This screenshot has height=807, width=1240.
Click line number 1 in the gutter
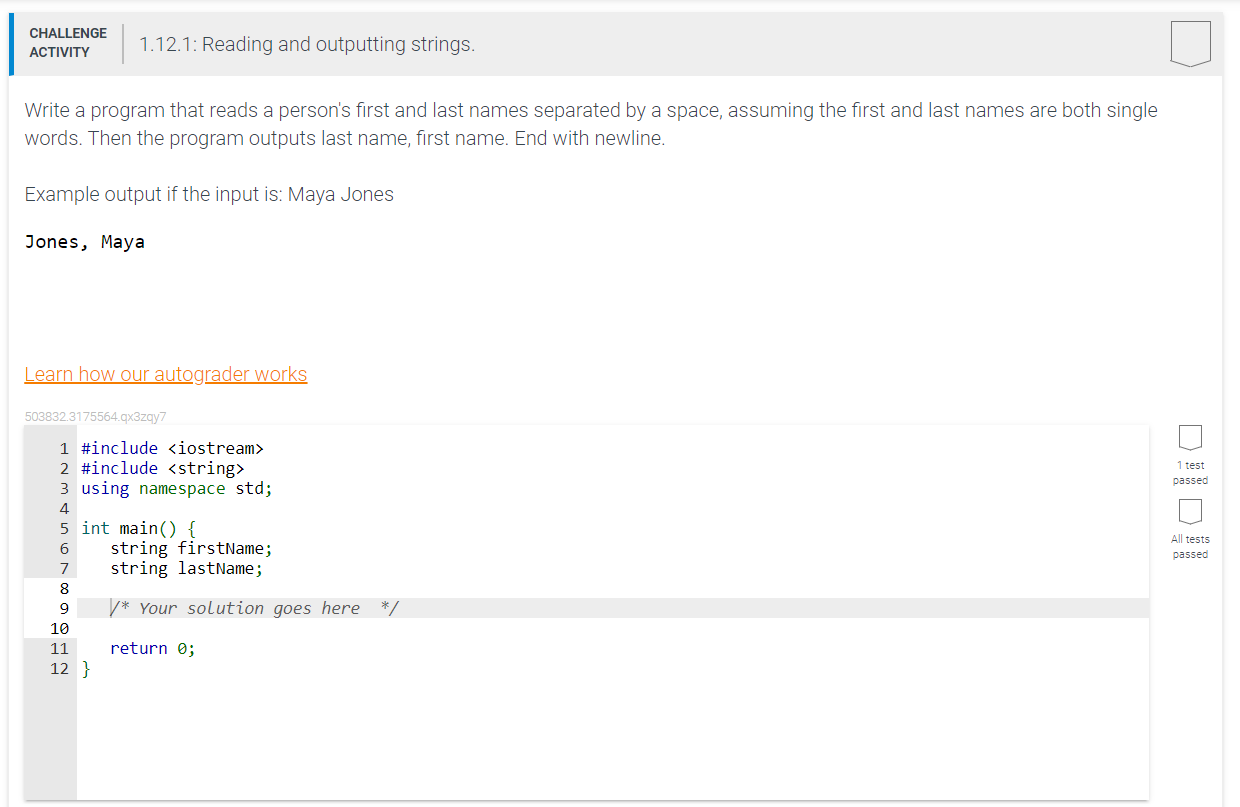tap(64, 448)
